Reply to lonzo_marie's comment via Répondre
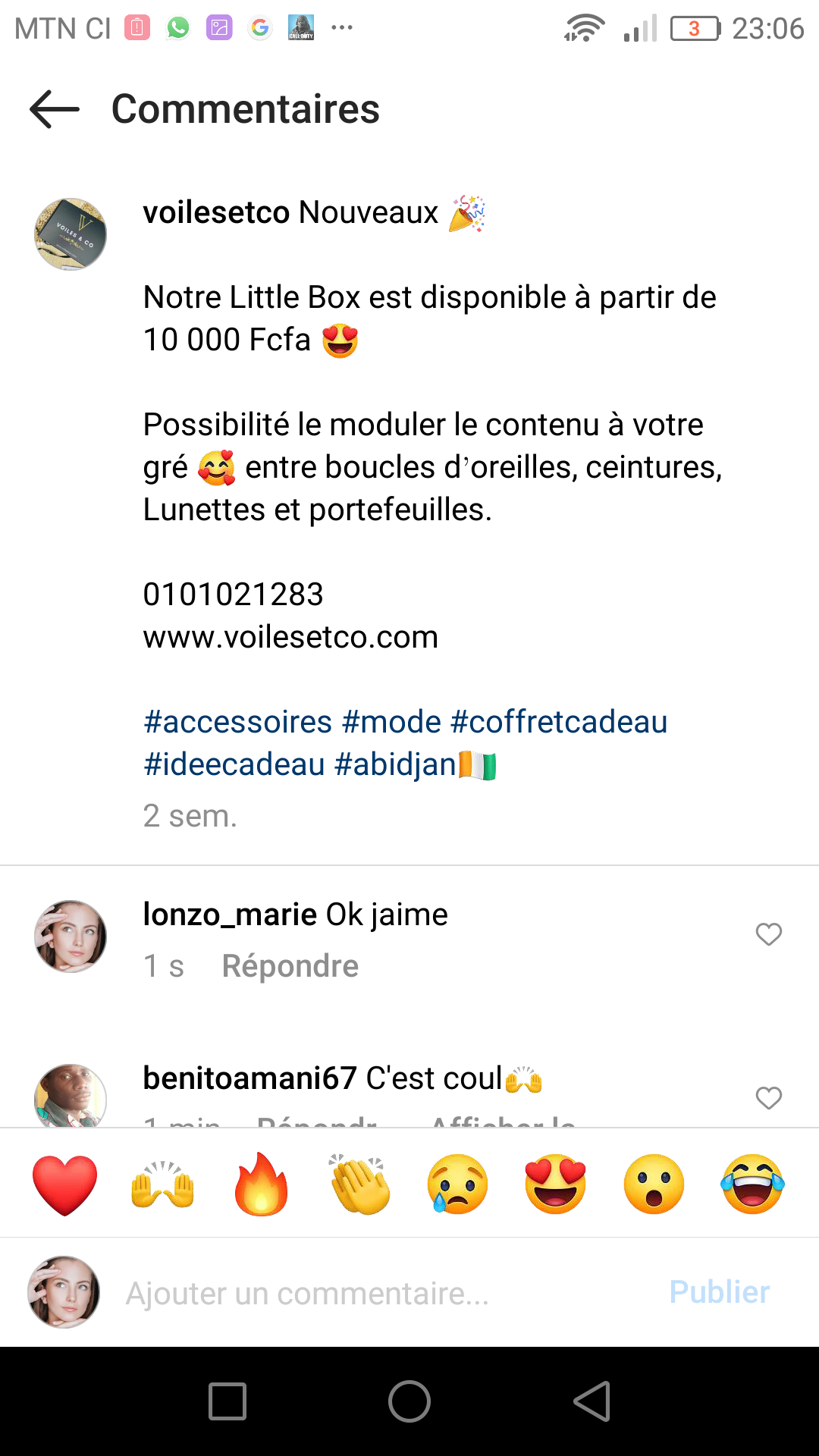819x1456 pixels. coord(290,966)
